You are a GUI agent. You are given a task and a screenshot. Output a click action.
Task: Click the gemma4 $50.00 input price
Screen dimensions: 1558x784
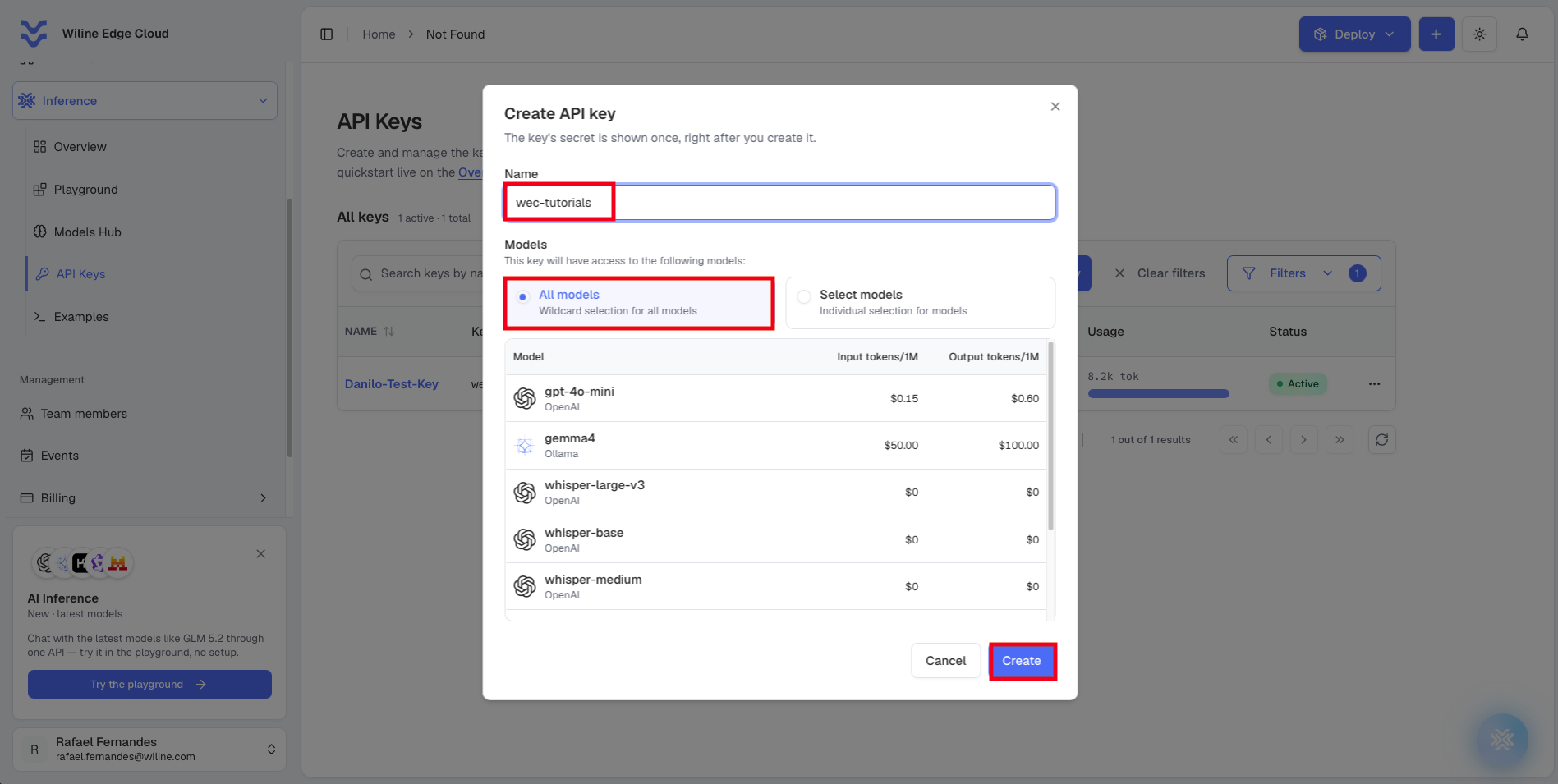901,446
